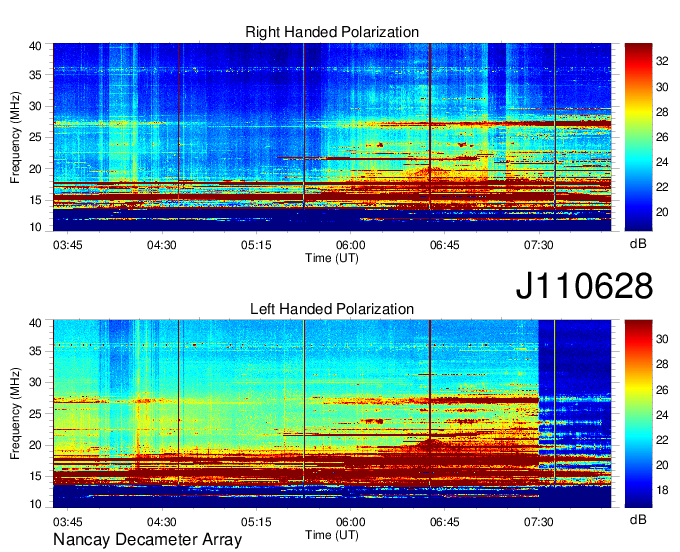Select the 03:45 time tick of Right Handed plot

click(x=68, y=245)
